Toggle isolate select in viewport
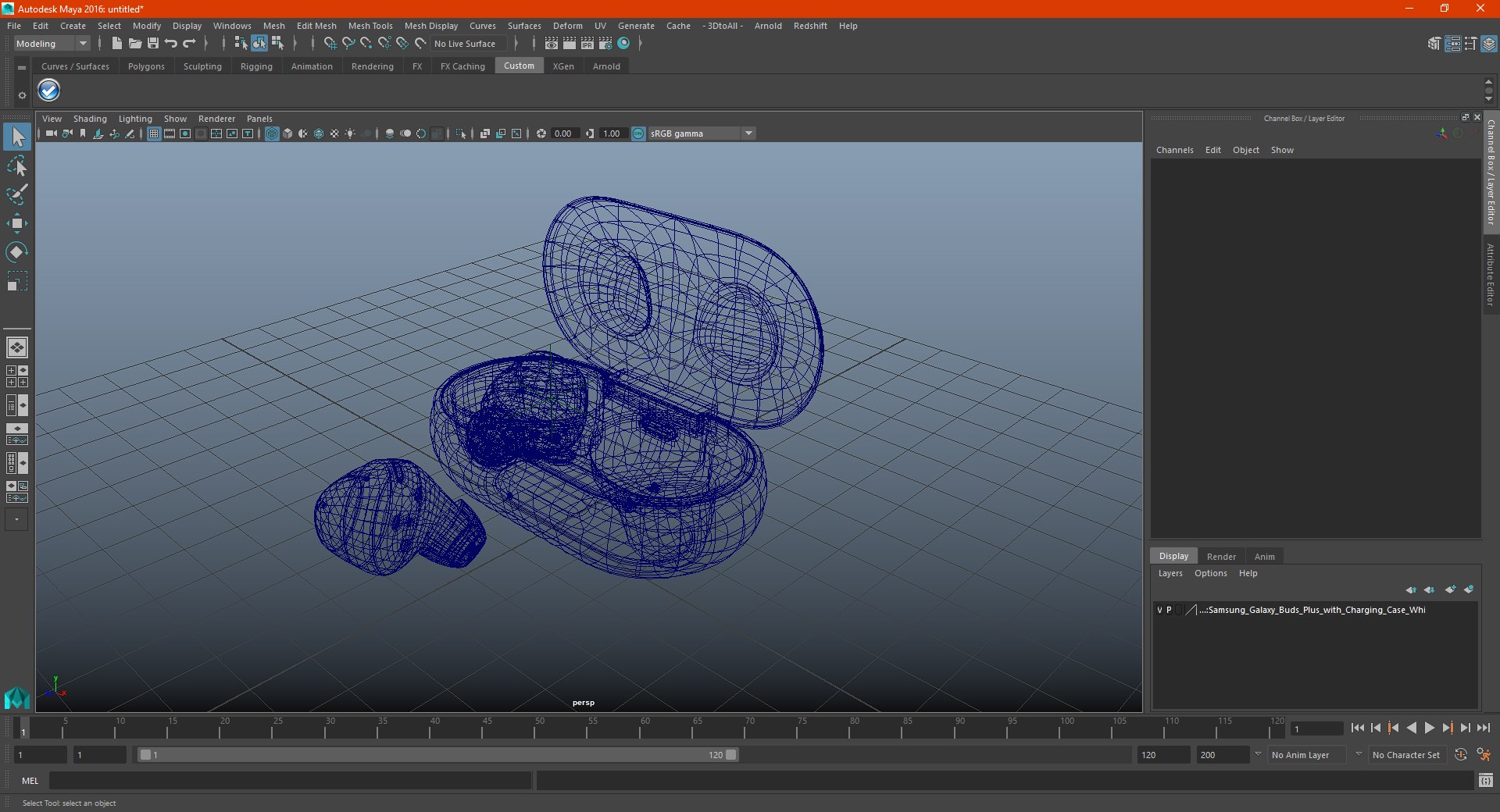Screen dimensions: 1500x812 [x=461, y=134]
